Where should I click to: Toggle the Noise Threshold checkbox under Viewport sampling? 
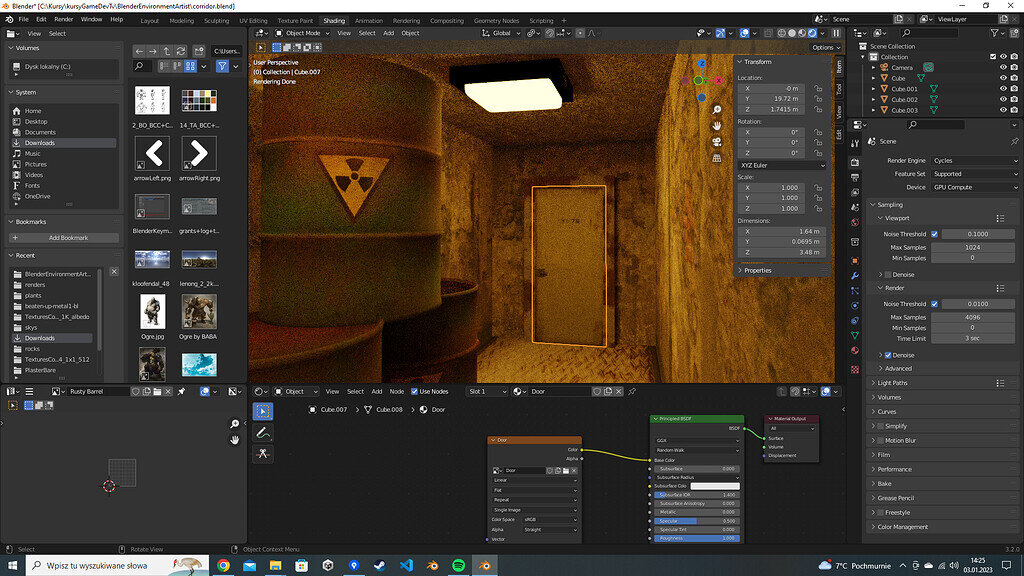pyautogui.click(x=934, y=234)
